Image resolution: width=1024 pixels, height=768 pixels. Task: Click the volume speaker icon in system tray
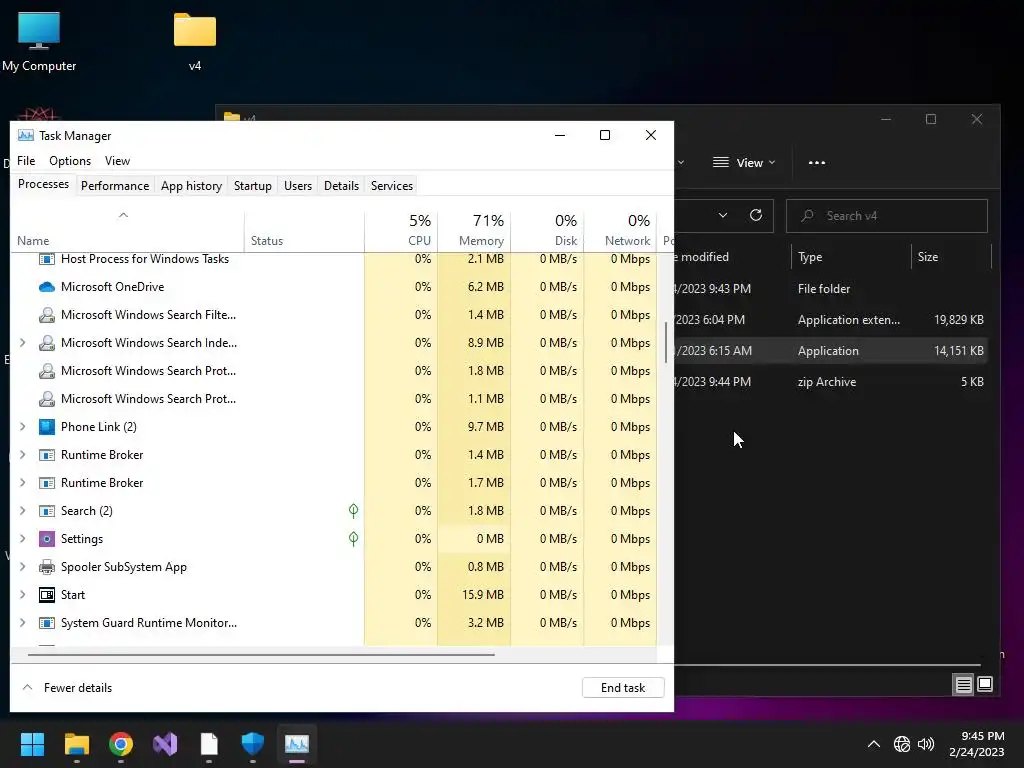(x=926, y=744)
